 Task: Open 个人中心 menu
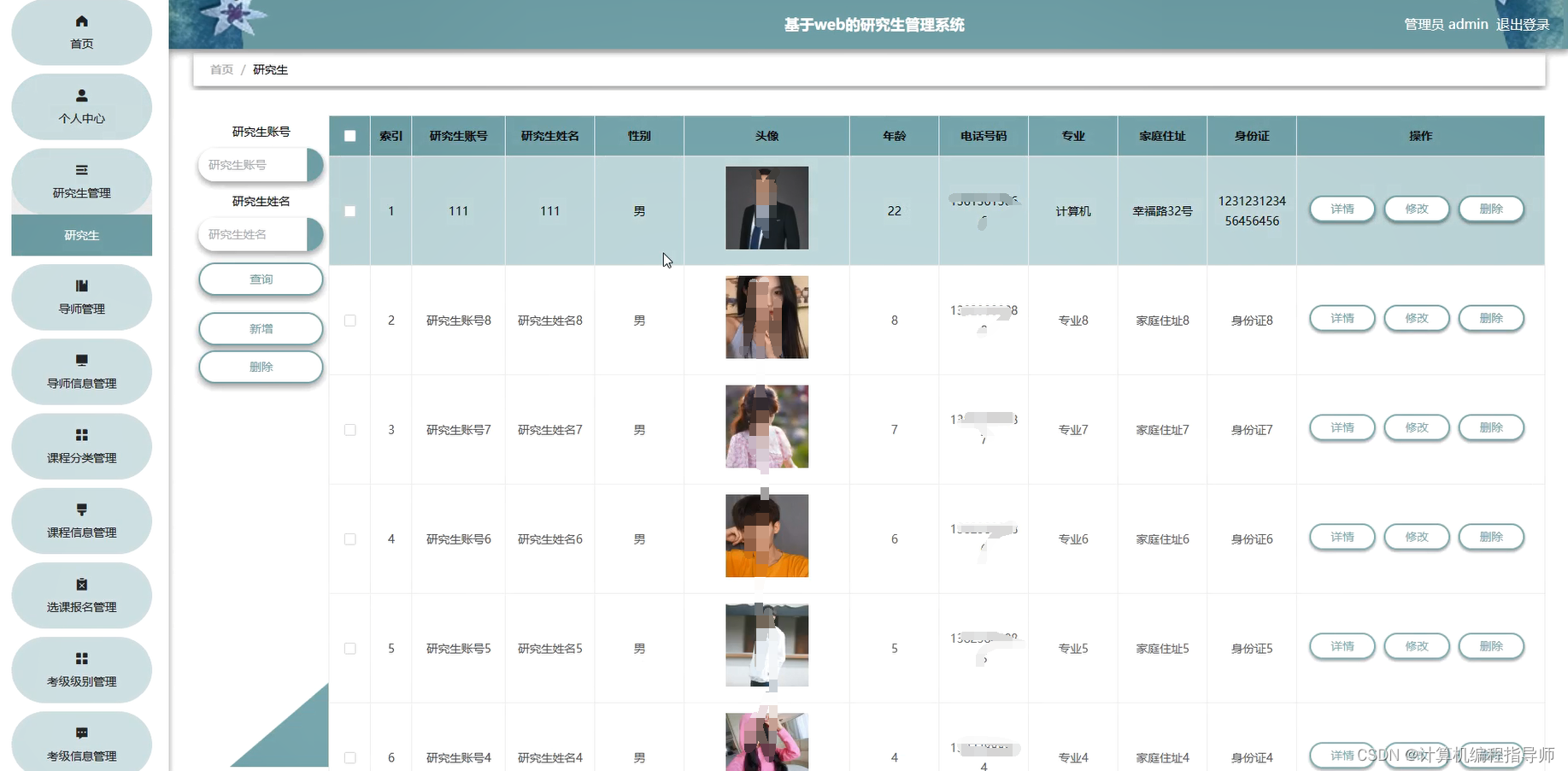pos(82,107)
